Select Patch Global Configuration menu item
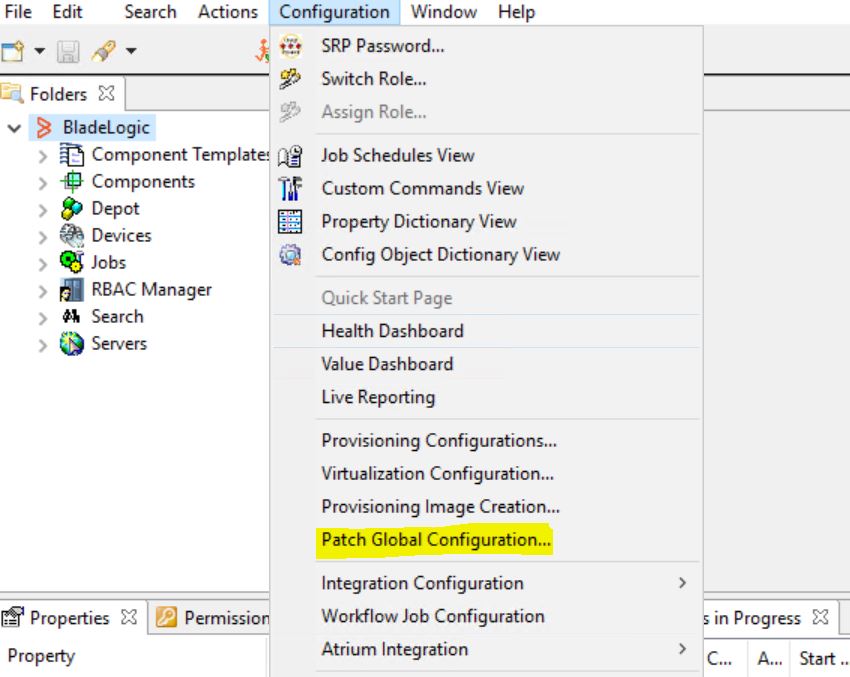 tap(436, 540)
